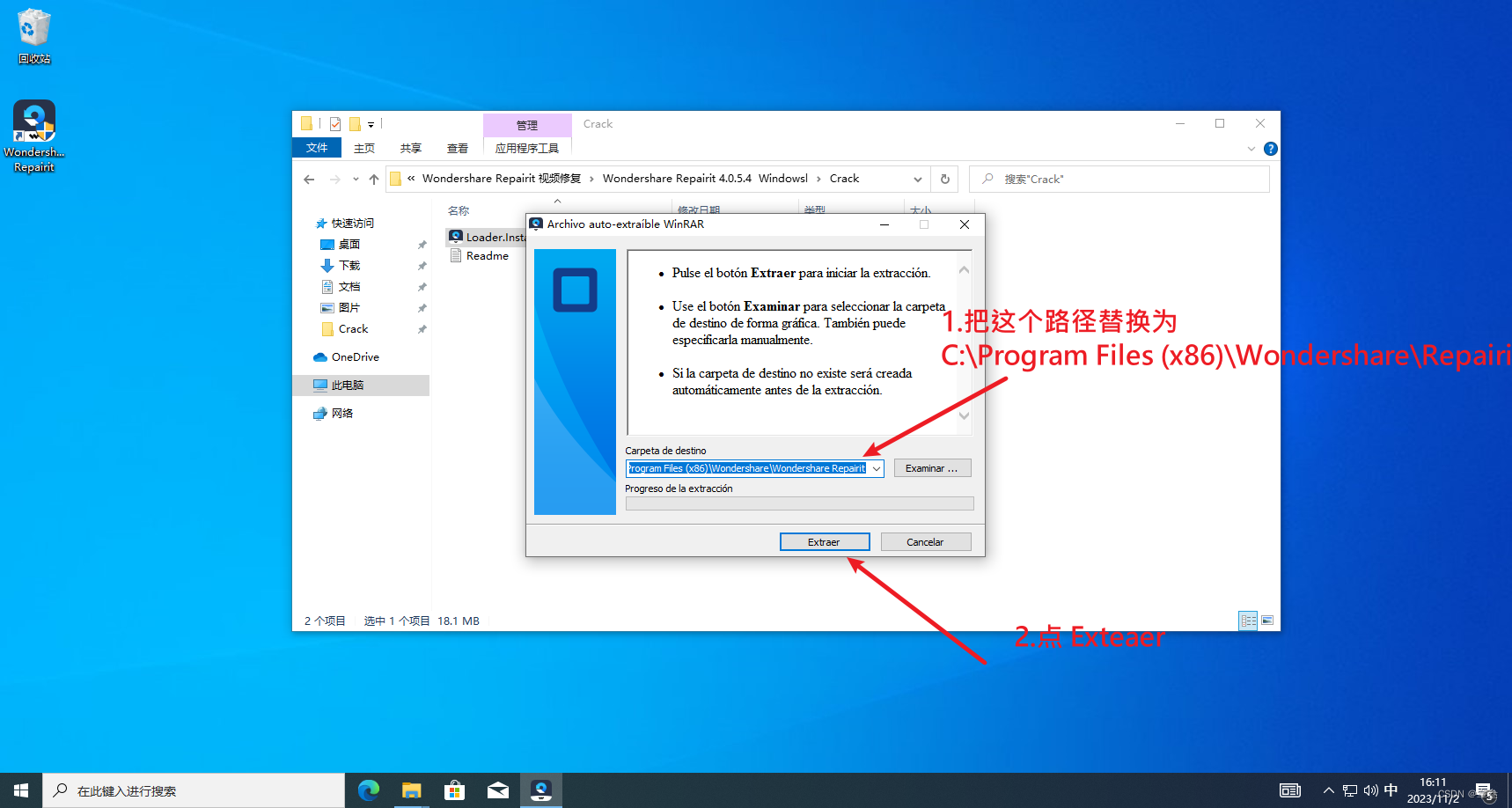
Task: Show hidden system tray icons
Action: (x=1328, y=790)
